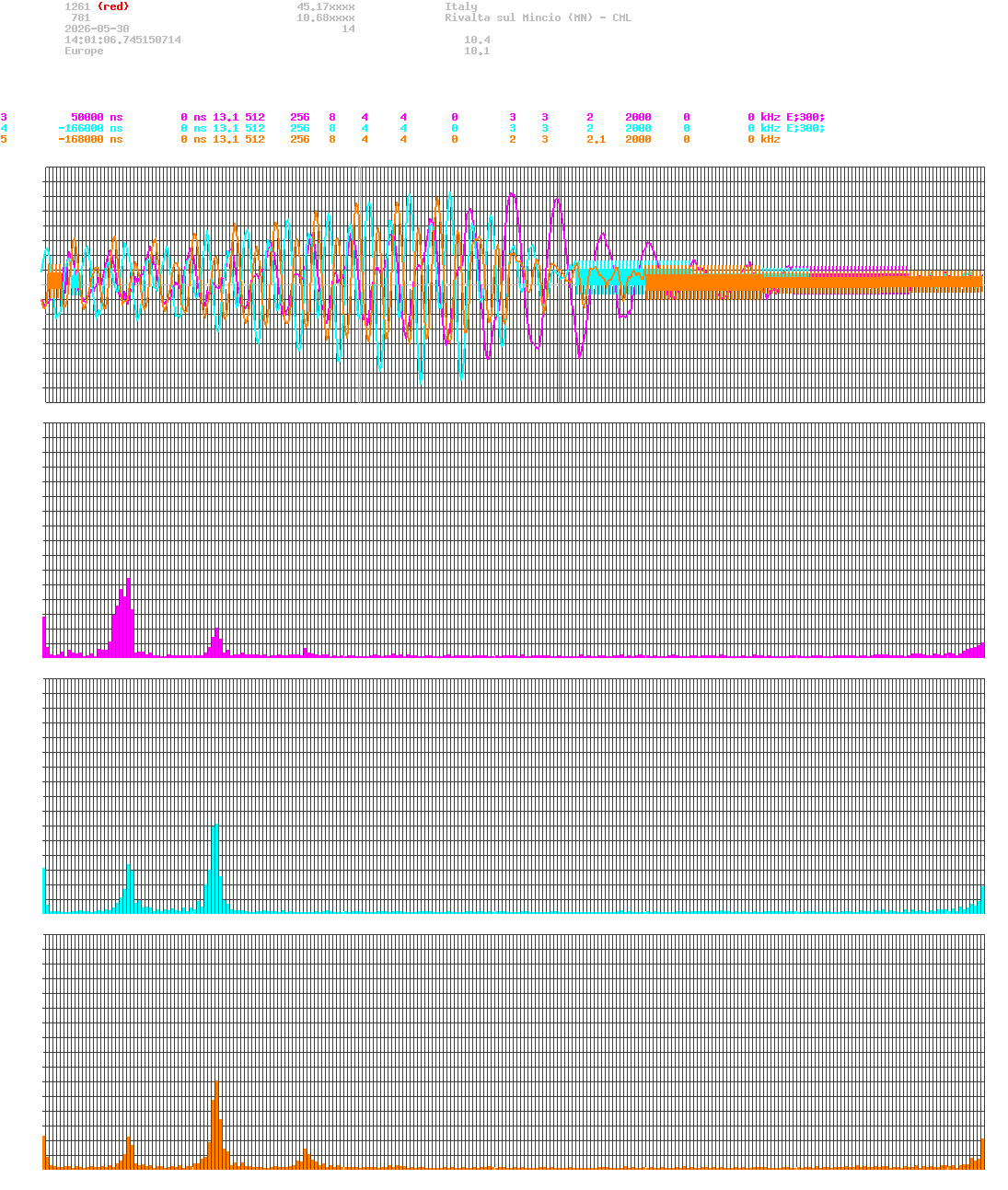Click the cyan 2000 value
This screenshot has width=1008, height=1190.
coord(638,128)
